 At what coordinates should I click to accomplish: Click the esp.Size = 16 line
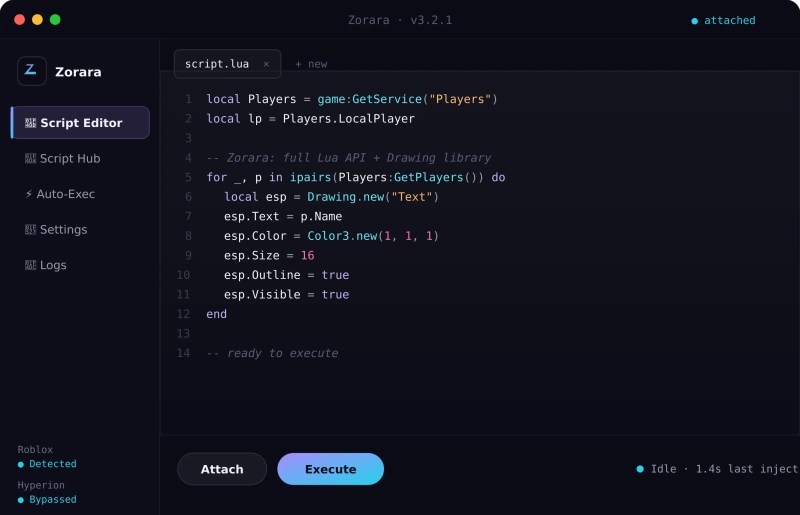[x=269, y=256]
